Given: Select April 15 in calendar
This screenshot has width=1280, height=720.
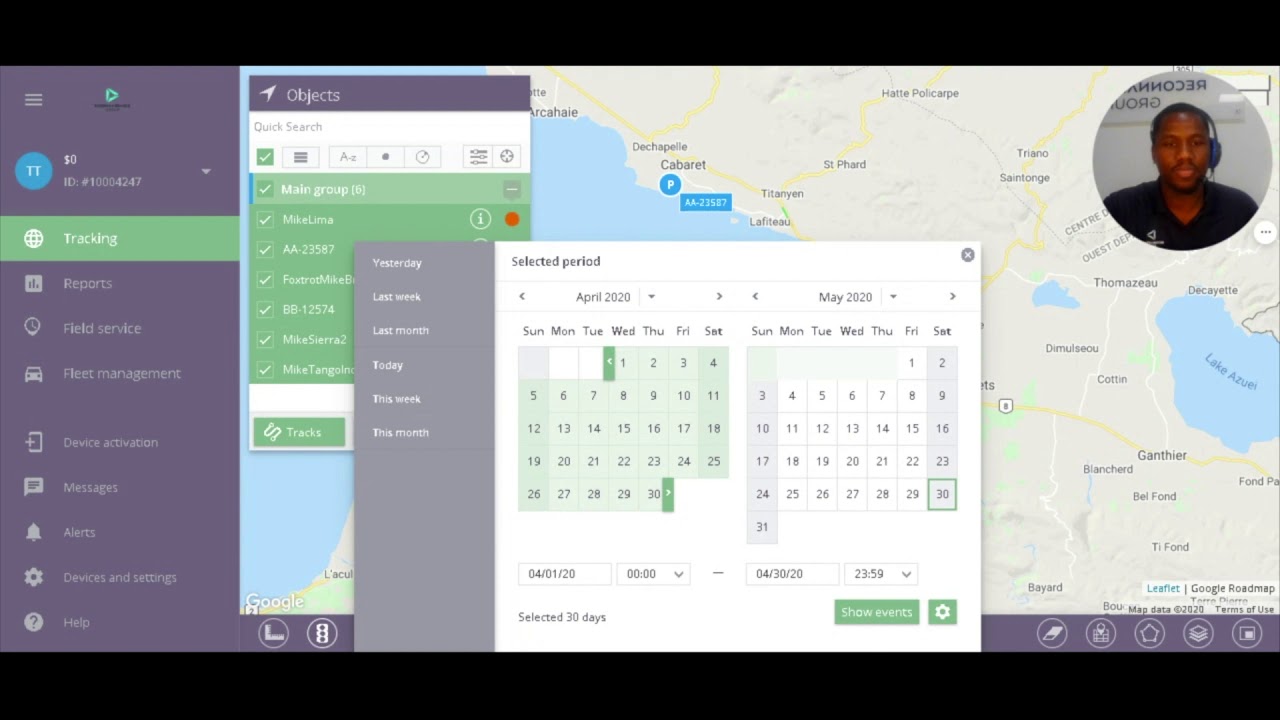Looking at the screenshot, I should point(624,428).
